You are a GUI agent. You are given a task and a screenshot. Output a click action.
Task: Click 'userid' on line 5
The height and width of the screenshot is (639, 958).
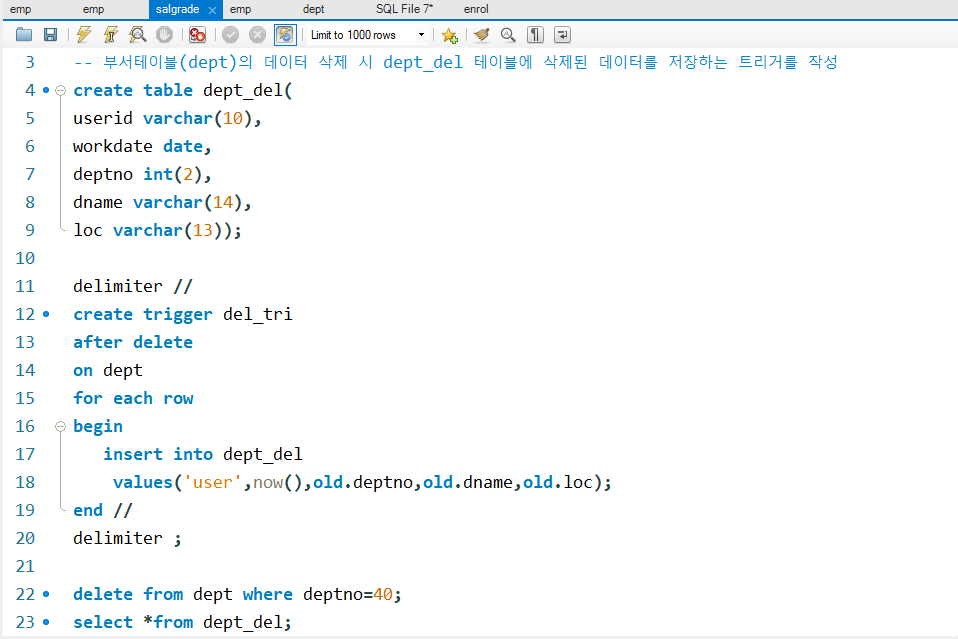103,118
